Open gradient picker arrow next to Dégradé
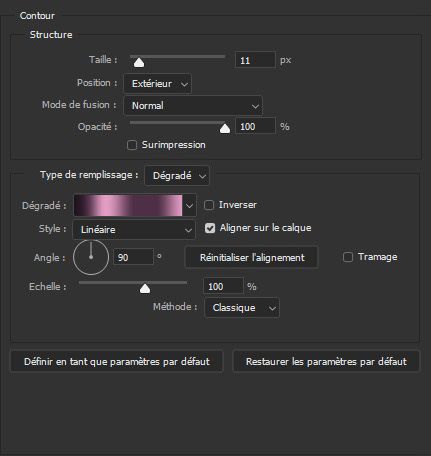 click(x=189, y=206)
